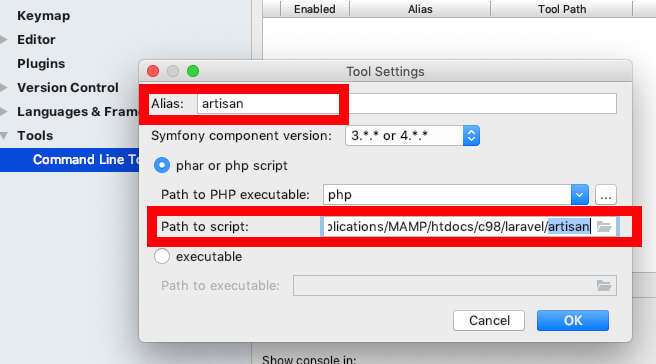Select the Command Line Tool Support item

coord(69,160)
